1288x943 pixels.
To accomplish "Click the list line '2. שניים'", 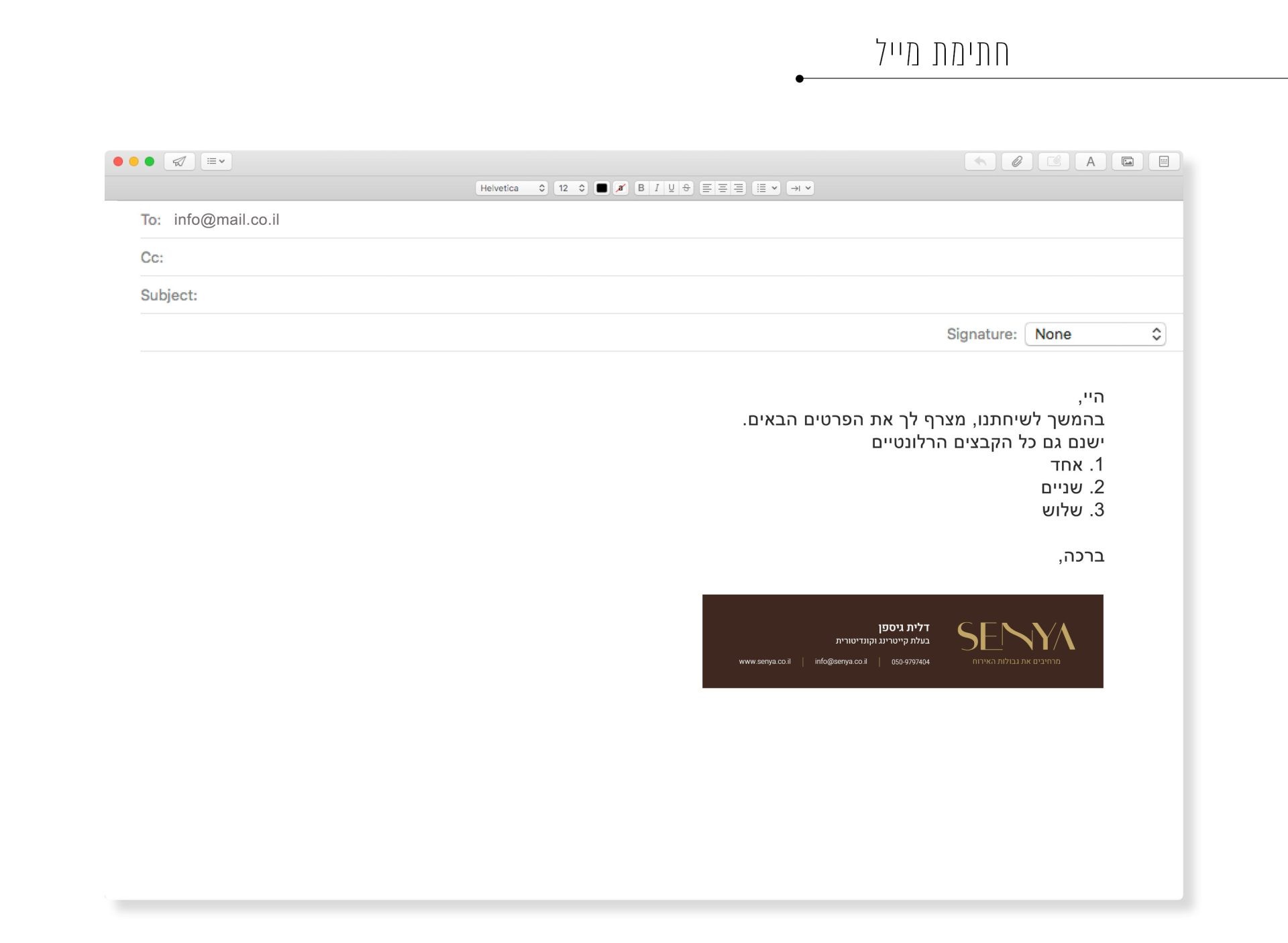I will click(1073, 487).
